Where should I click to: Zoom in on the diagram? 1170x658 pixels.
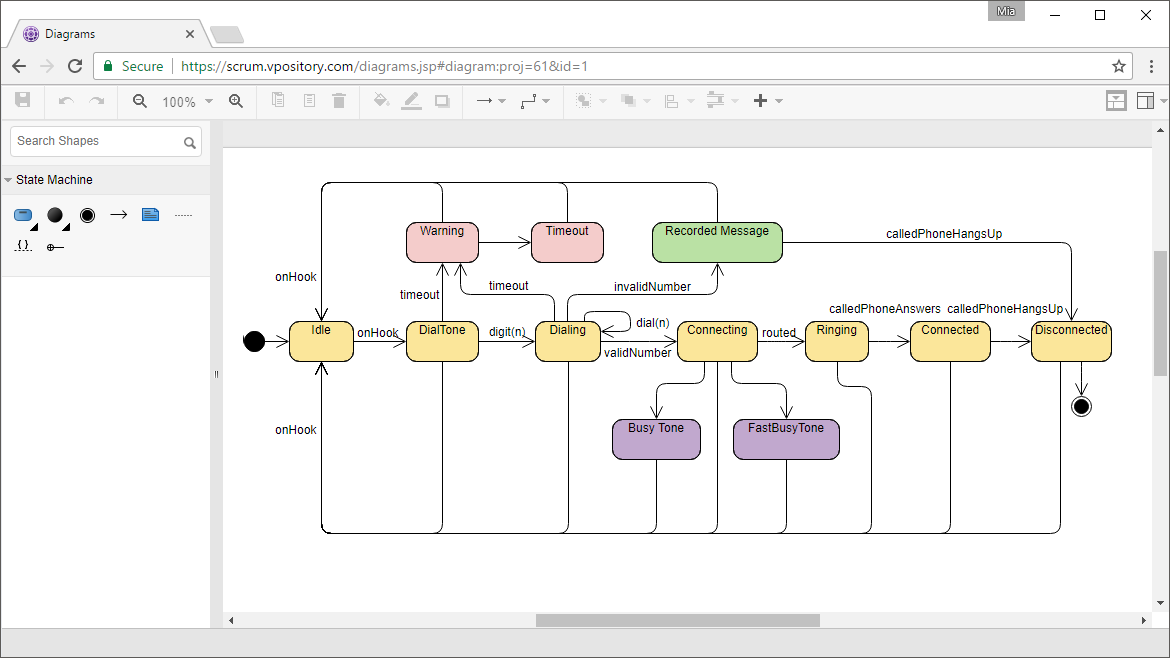pyautogui.click(x=236, y=101)
